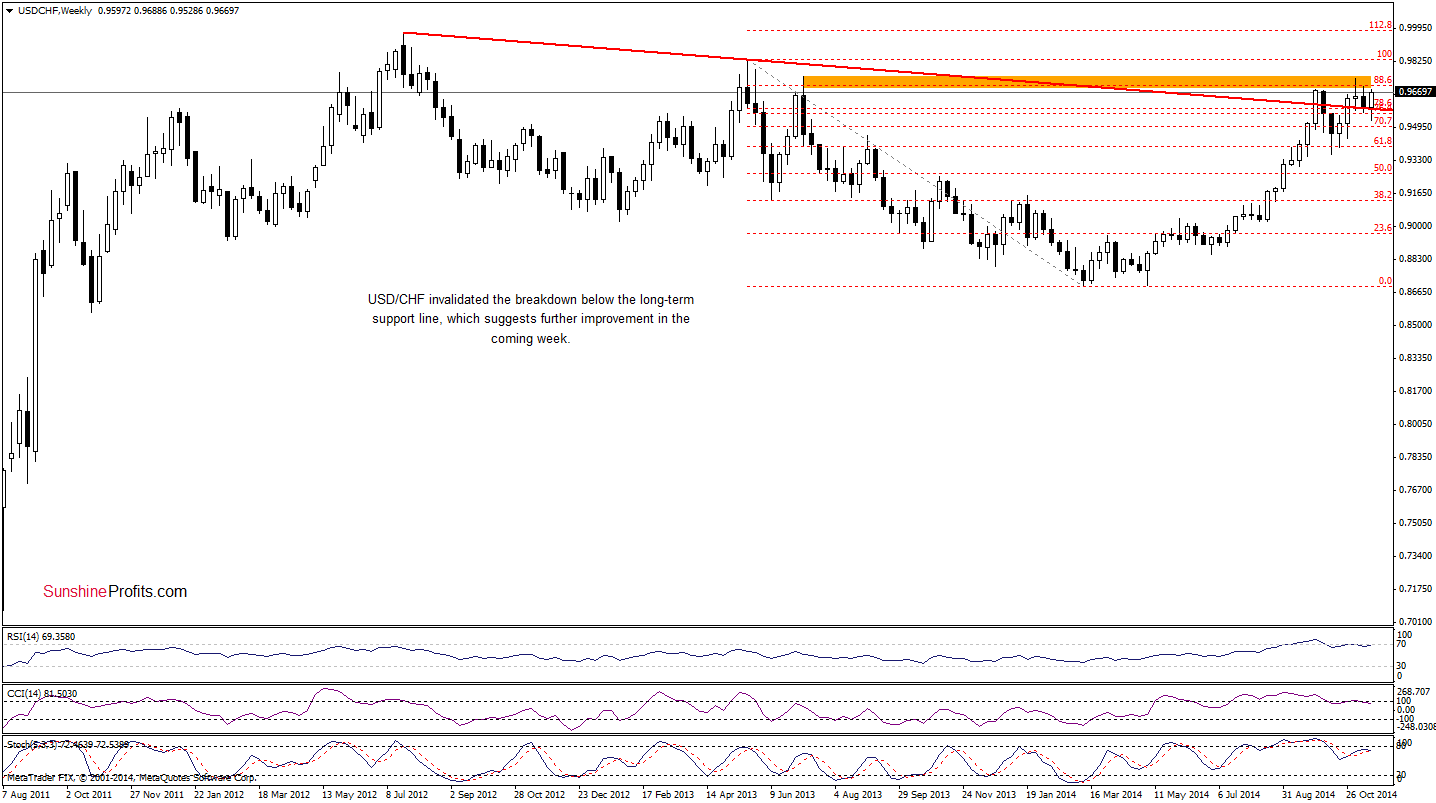Click the -248.0308 CCI scale value
This screenshot has width=1436, height=803.
pos(1415,727)
